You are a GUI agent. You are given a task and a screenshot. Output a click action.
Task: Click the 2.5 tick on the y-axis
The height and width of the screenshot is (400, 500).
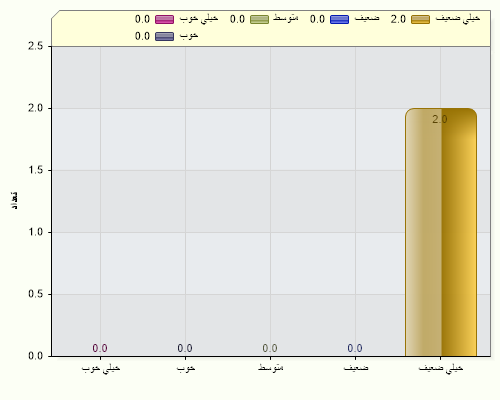(x=36, y=46)
